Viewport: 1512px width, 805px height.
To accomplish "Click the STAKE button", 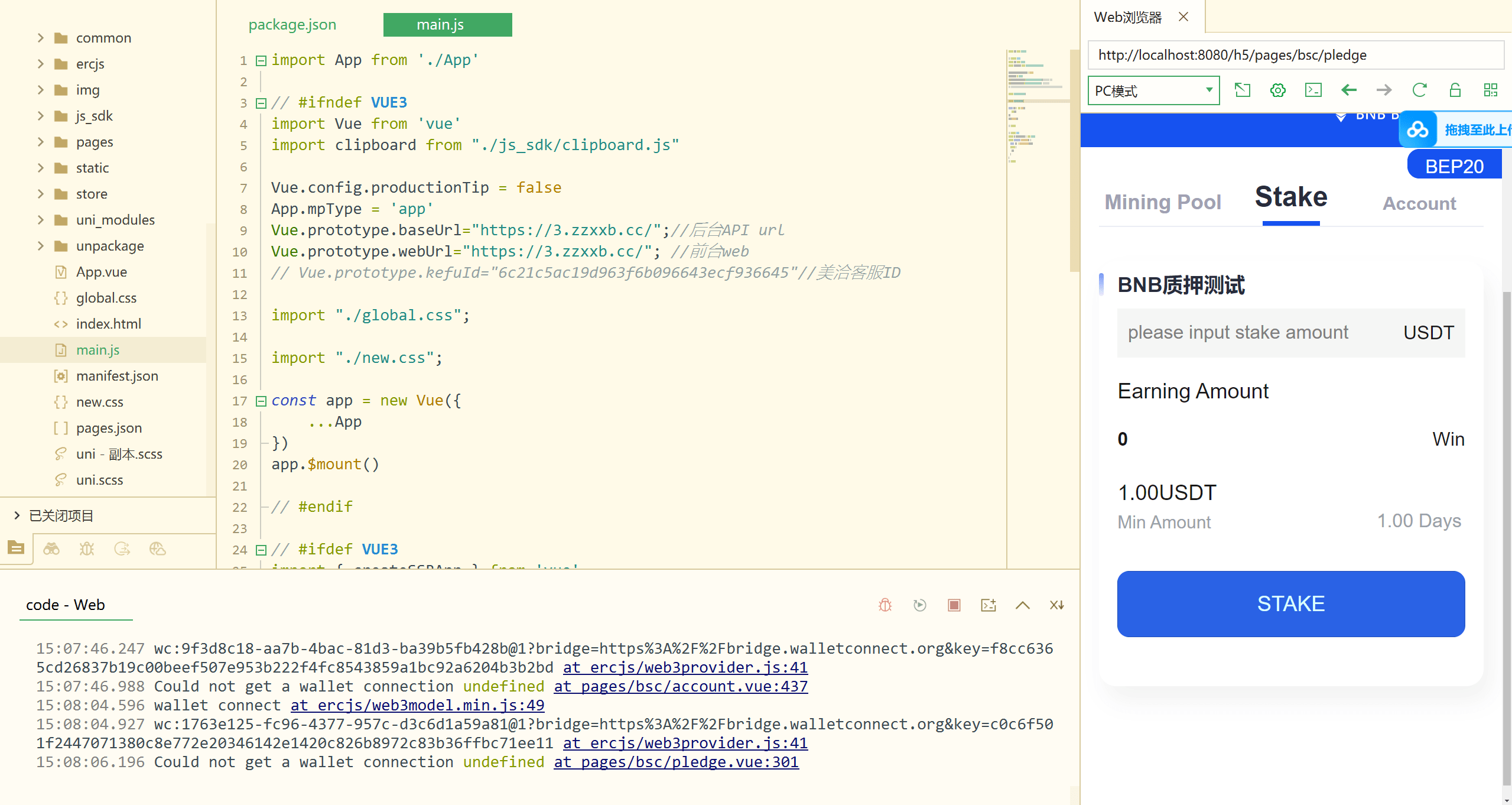I will 1290,603.
